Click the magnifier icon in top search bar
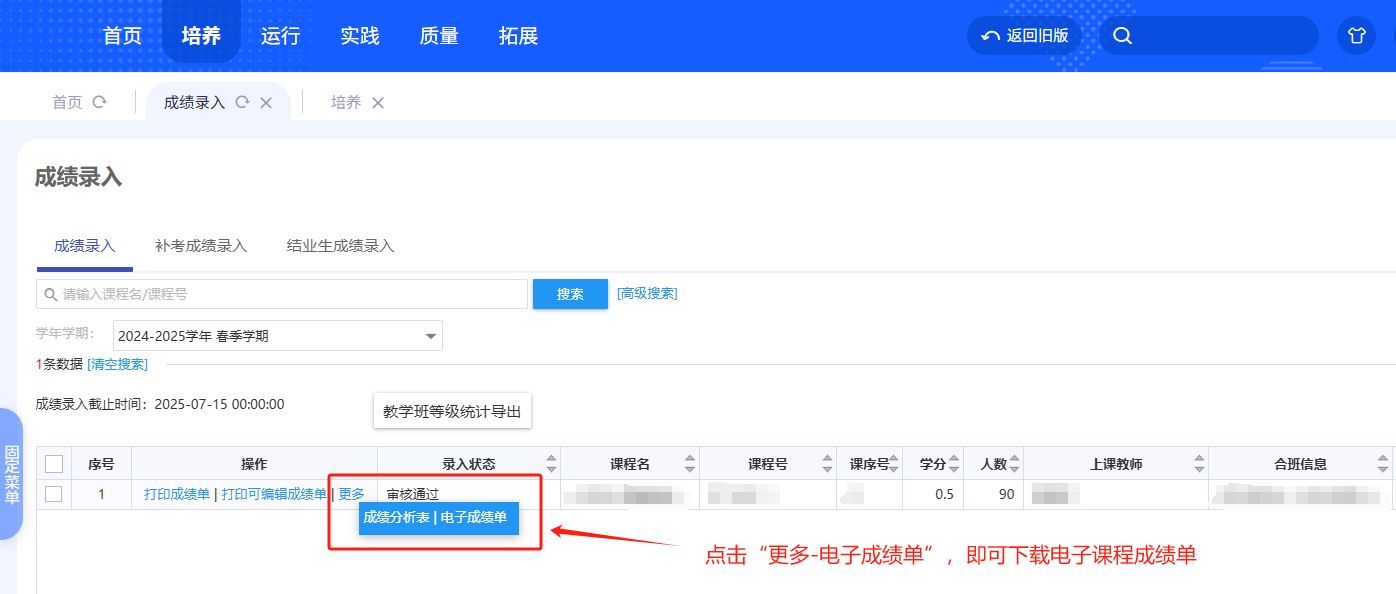Screen dimensions: 1396x594 pyautogui.click(x=1122, y=36)
